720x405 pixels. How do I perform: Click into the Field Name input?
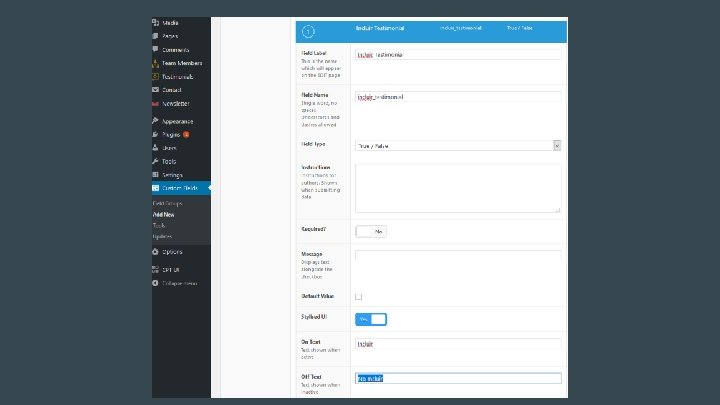[x=458, y=96]
